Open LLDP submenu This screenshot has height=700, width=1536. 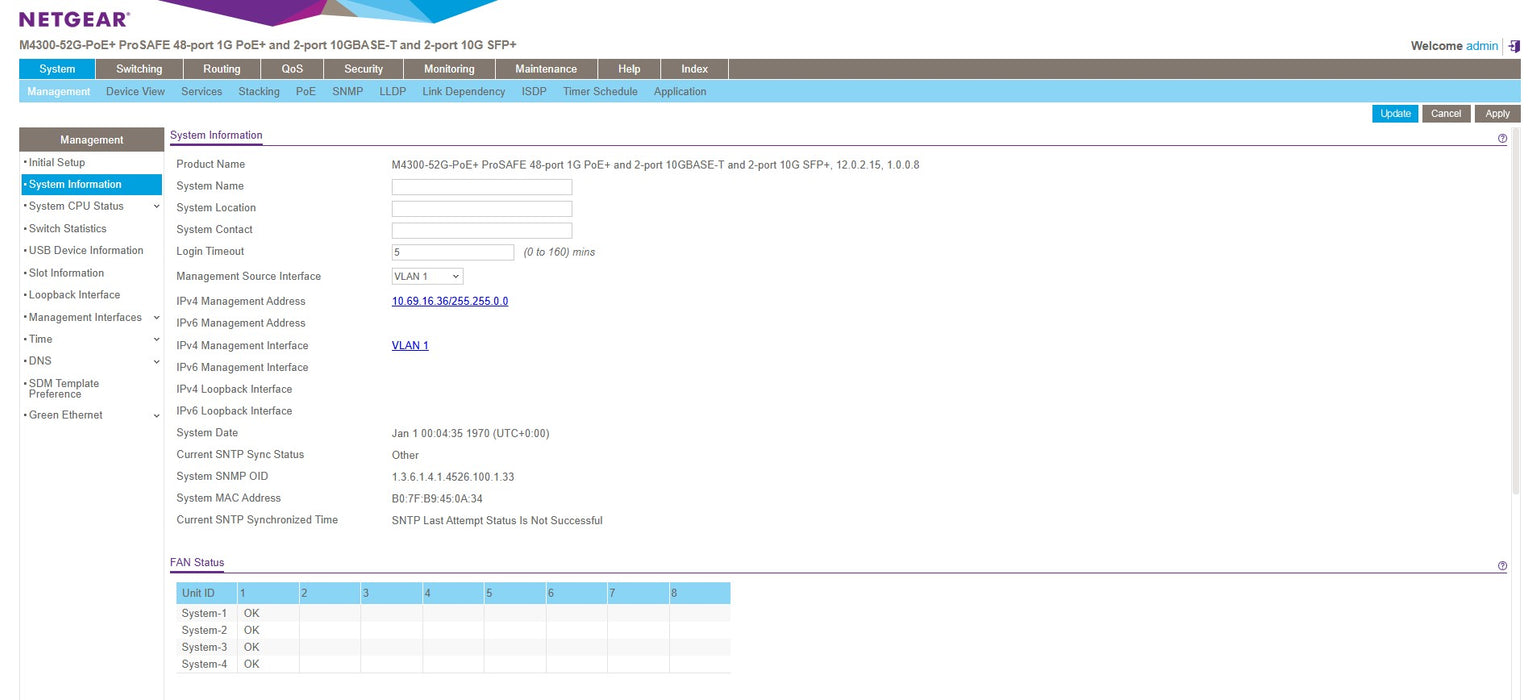tap(393, 92)
